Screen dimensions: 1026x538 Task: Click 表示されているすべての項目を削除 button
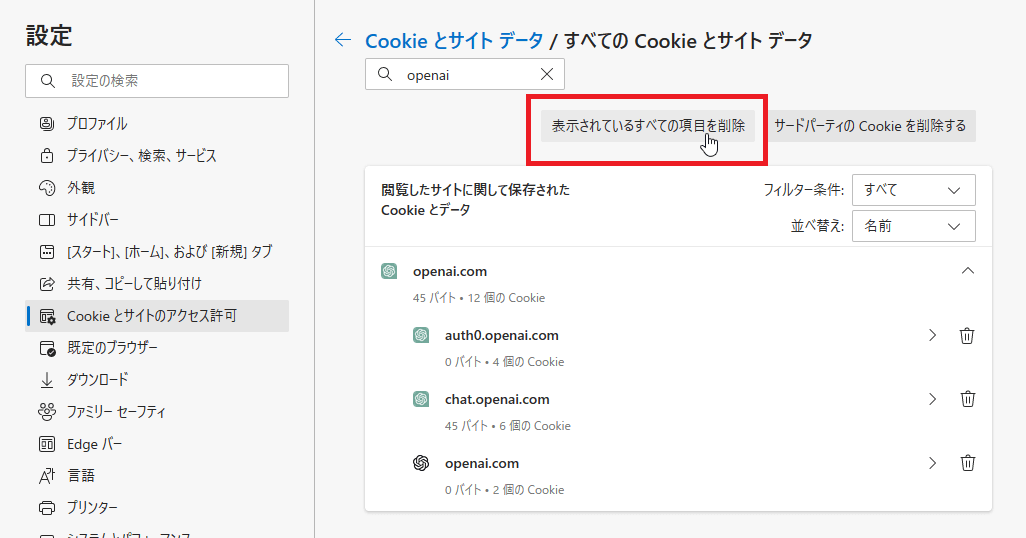tap(648, 126)
